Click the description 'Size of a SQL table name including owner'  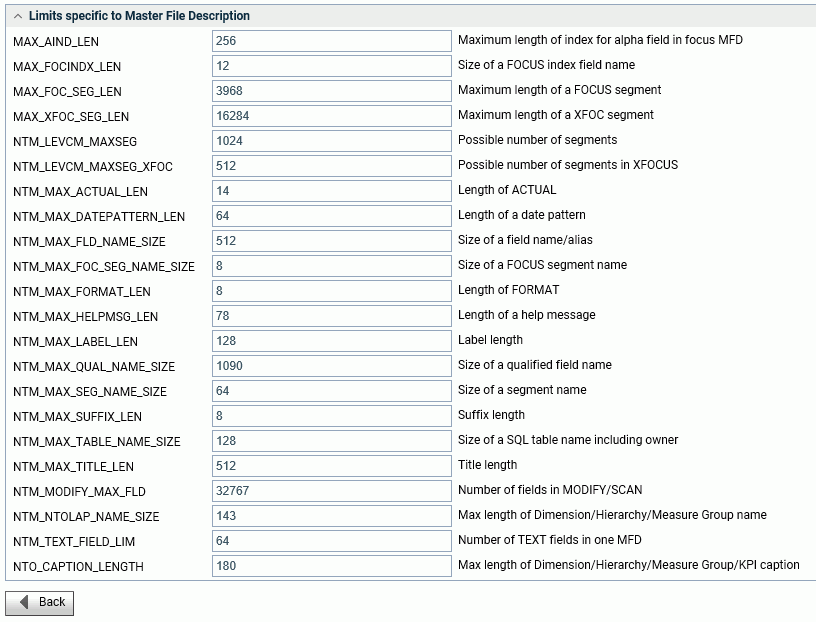point(568,440)
